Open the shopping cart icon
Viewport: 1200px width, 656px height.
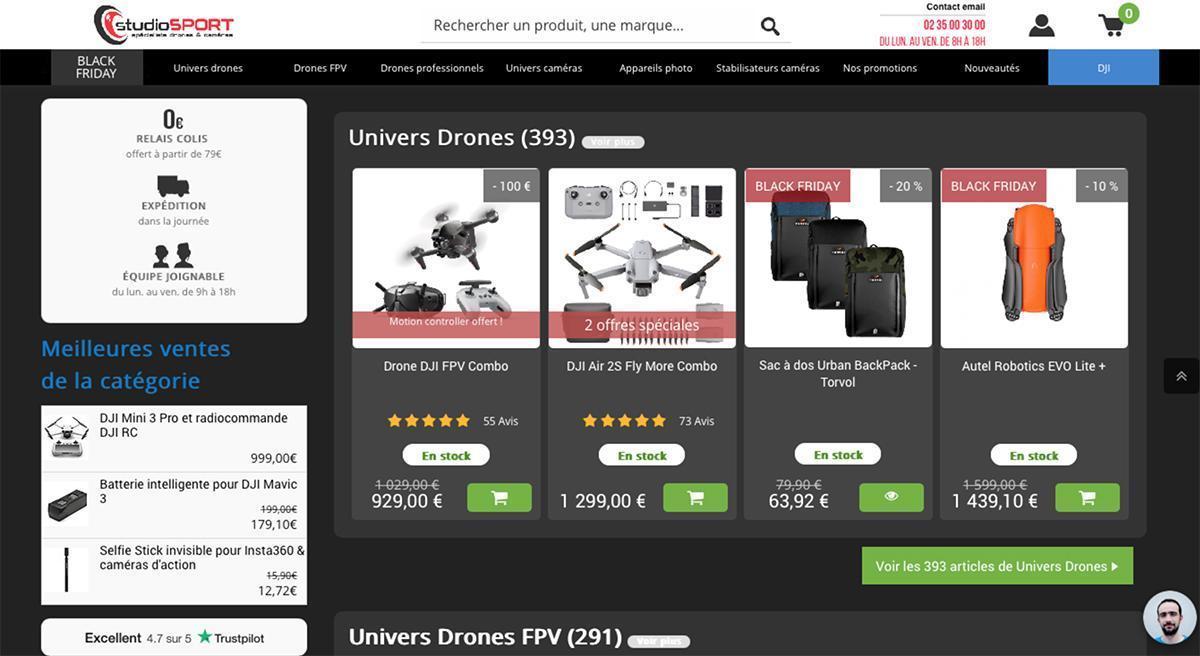(1112, 25)
